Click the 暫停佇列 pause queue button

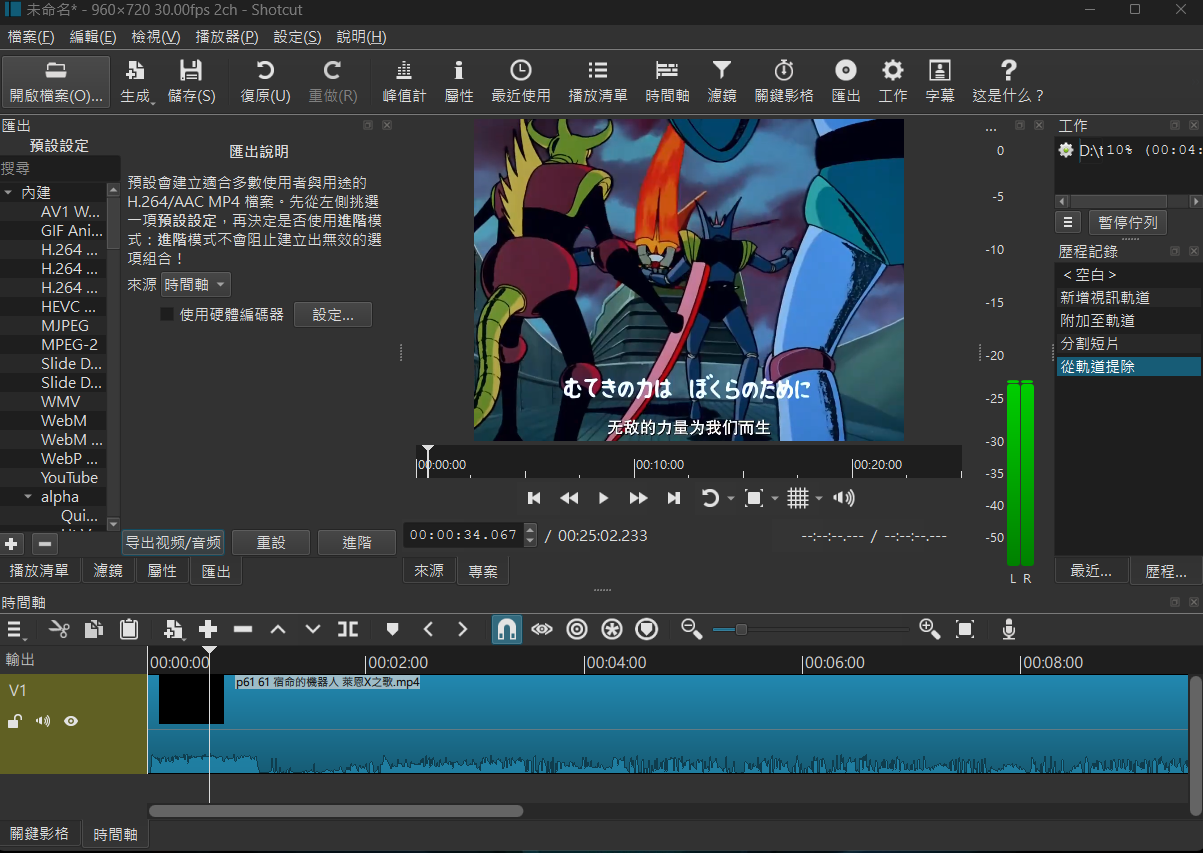(x=1127, y=222)
